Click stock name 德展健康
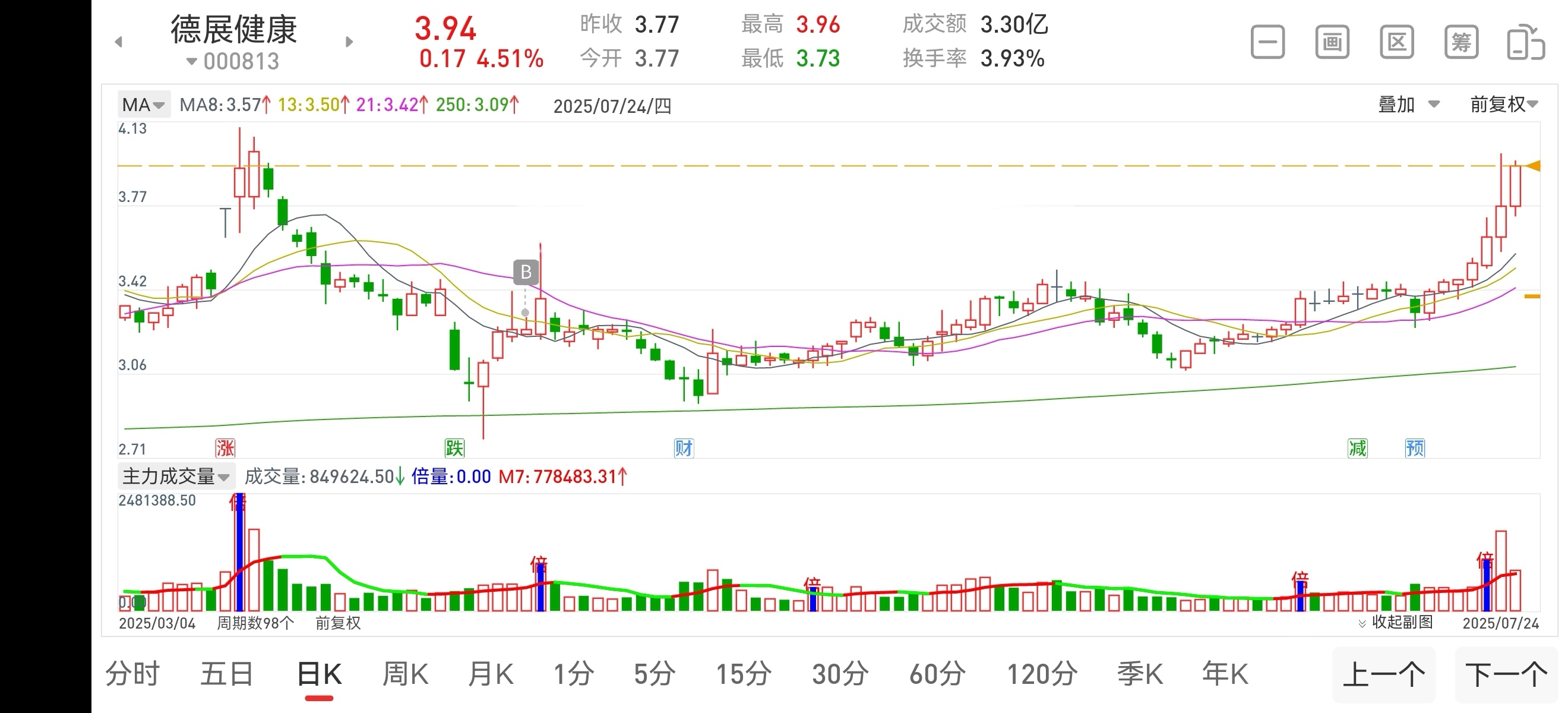This screenshot has width=1568, height=713. [x=234, y=29]
